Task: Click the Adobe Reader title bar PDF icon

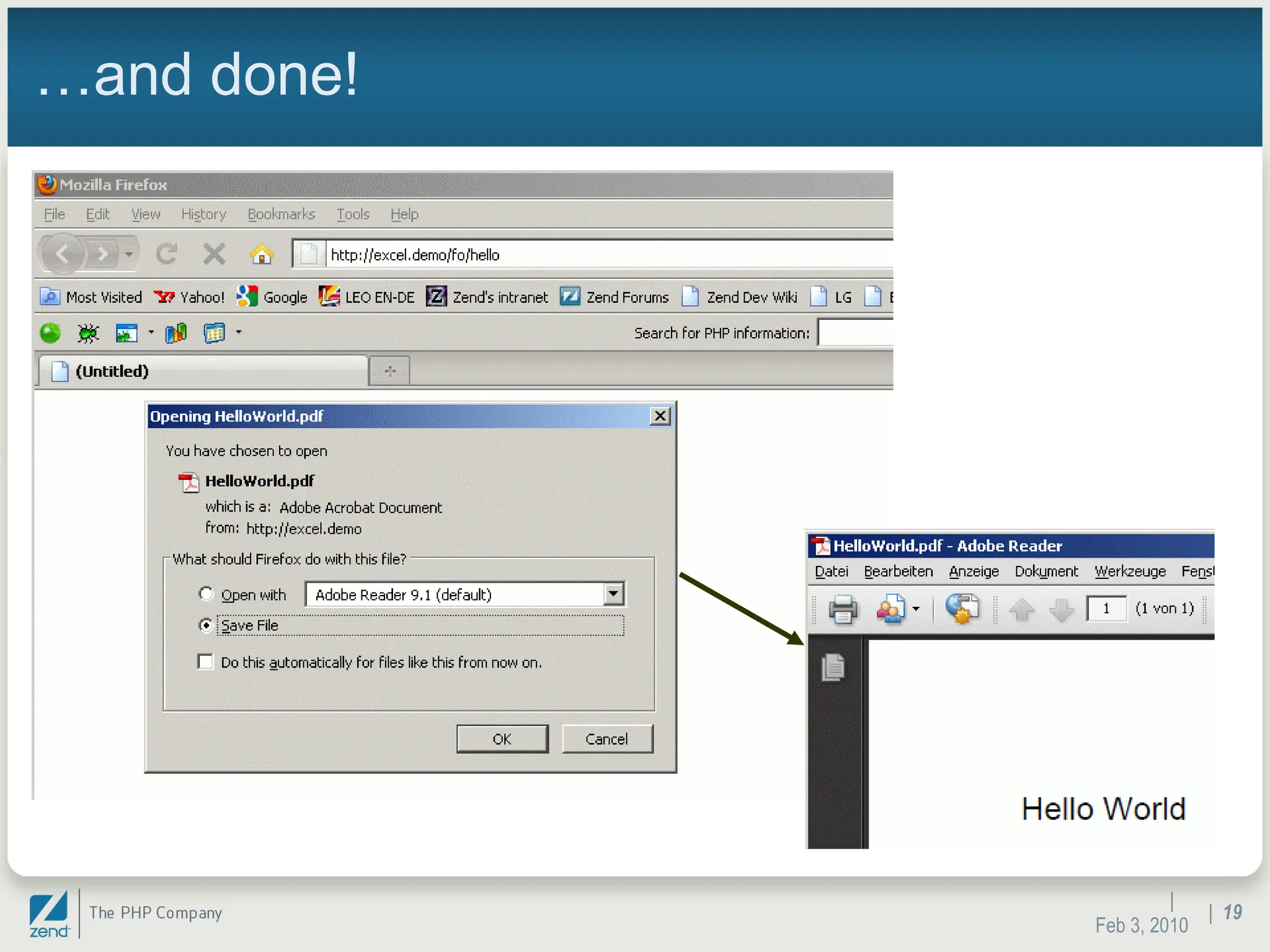Action: [x=822, y=545]
